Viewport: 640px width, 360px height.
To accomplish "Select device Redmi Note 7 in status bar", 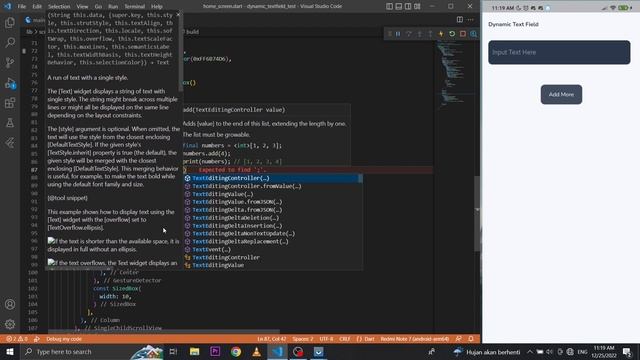I will coord(415,339).
